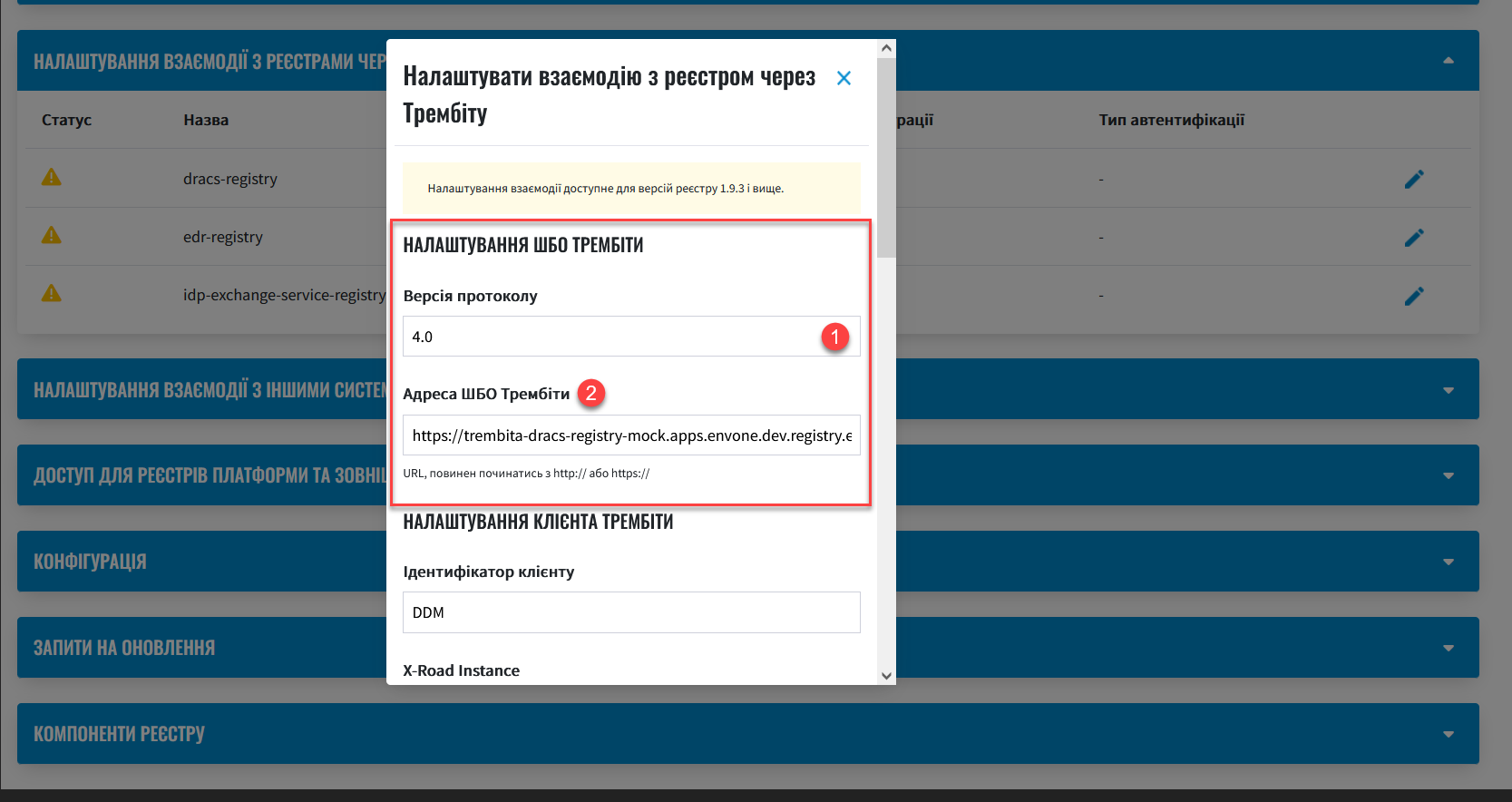Image resolution: width=1512 pixels, height=802 pixels.
Task: Click the warning icon for edr-registry
Action: click(52, 235)
